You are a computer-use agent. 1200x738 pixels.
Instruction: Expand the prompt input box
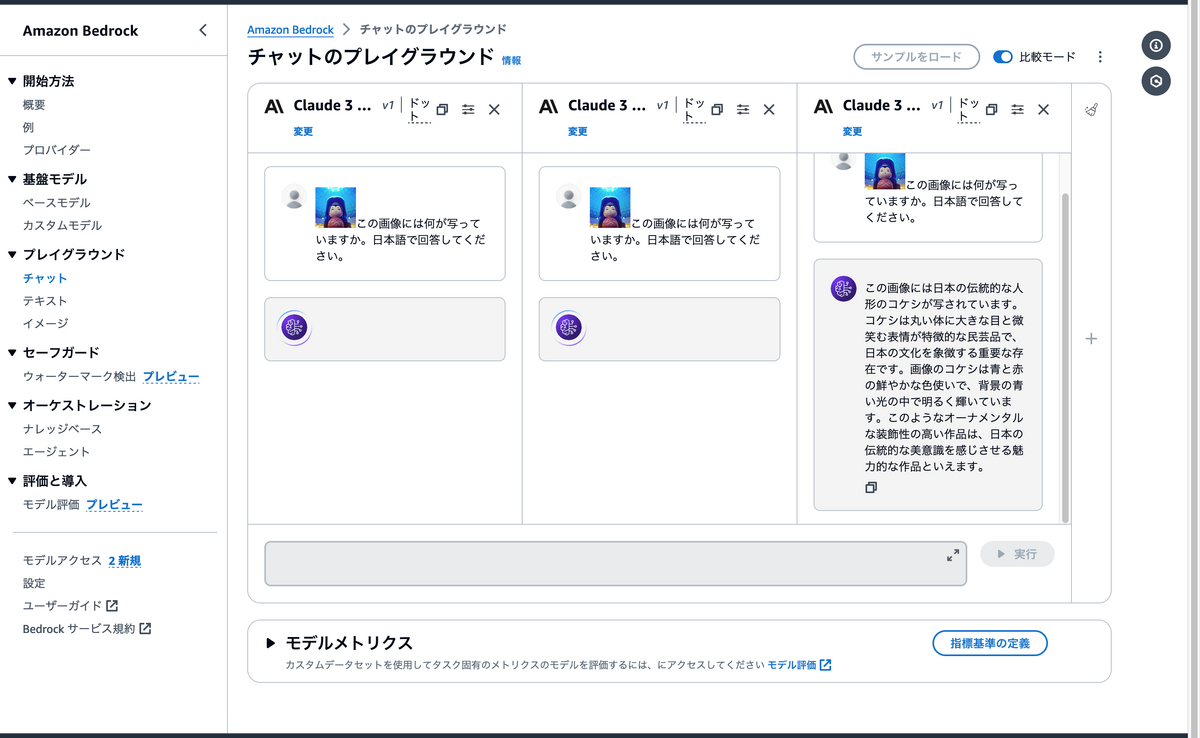[x=953, y=555]
